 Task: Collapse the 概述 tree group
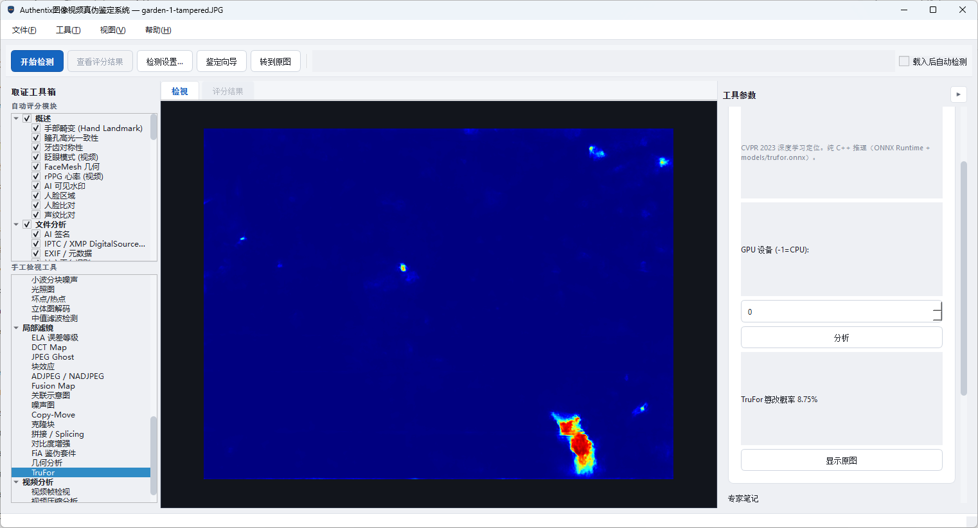click(16, 118)
